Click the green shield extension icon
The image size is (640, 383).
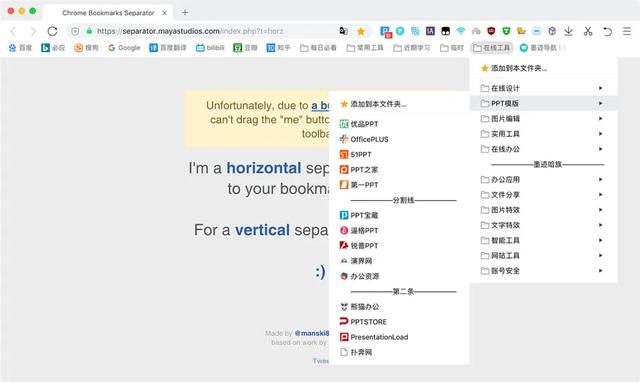[507, 31]
